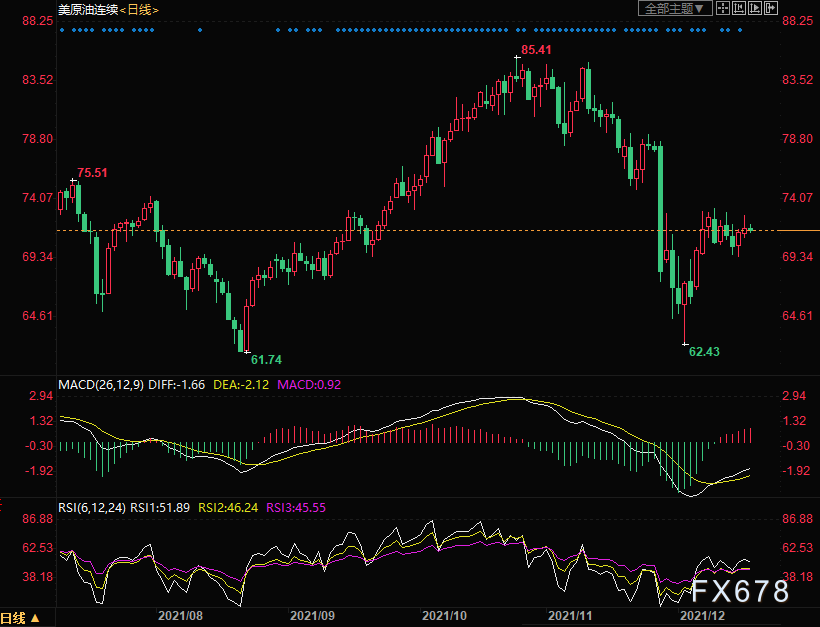The width and height of the screenshot is (820, 627).
Task: Click the axis jump-to-start icon
Action: click(x=739, y=8)
